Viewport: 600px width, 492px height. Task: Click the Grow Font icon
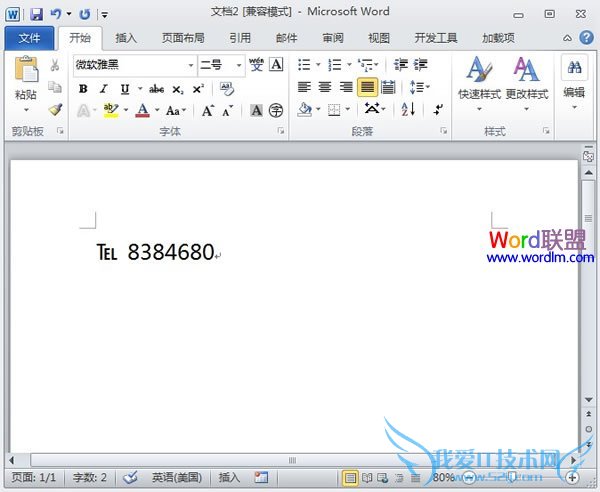207,110
